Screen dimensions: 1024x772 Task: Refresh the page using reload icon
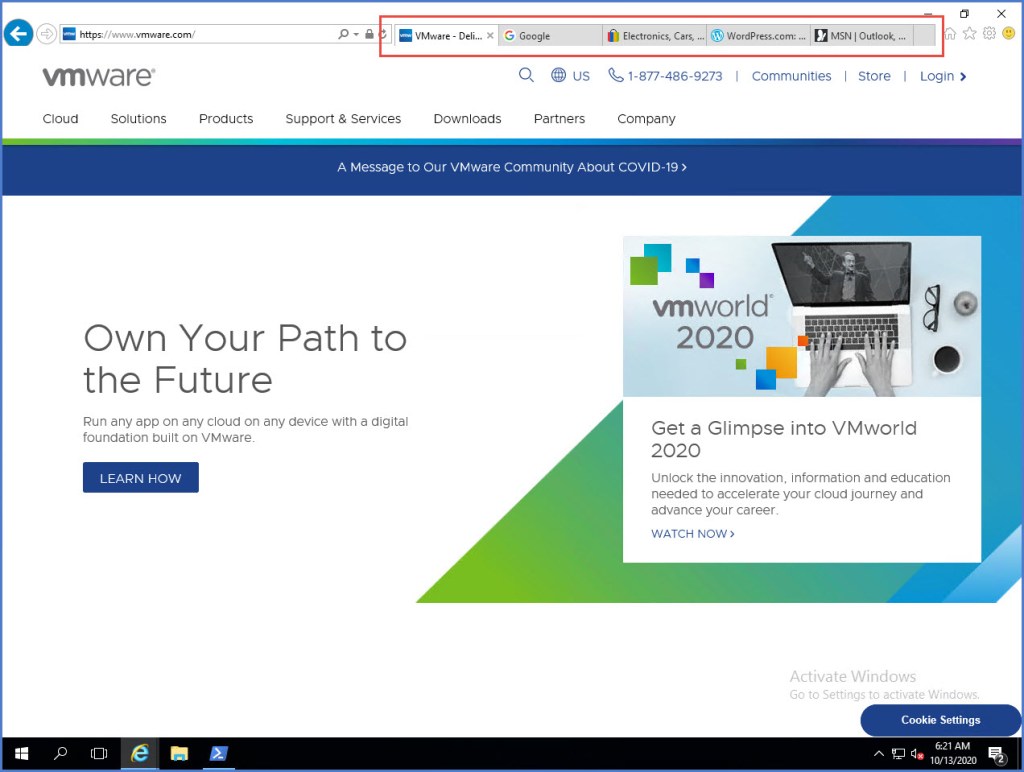(x=382, y=35)
